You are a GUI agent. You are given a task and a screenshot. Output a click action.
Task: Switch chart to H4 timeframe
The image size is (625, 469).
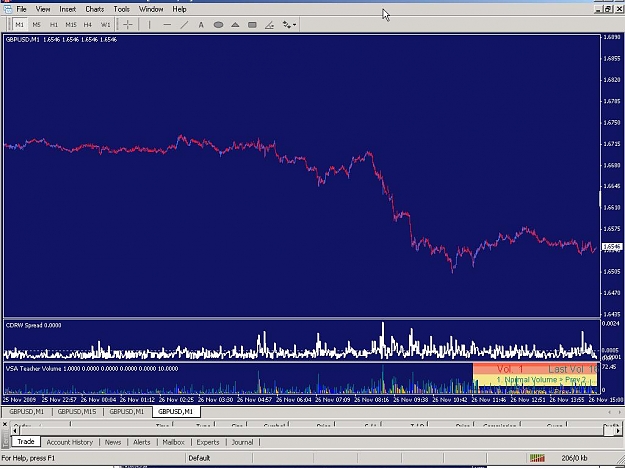coord(88,25)
